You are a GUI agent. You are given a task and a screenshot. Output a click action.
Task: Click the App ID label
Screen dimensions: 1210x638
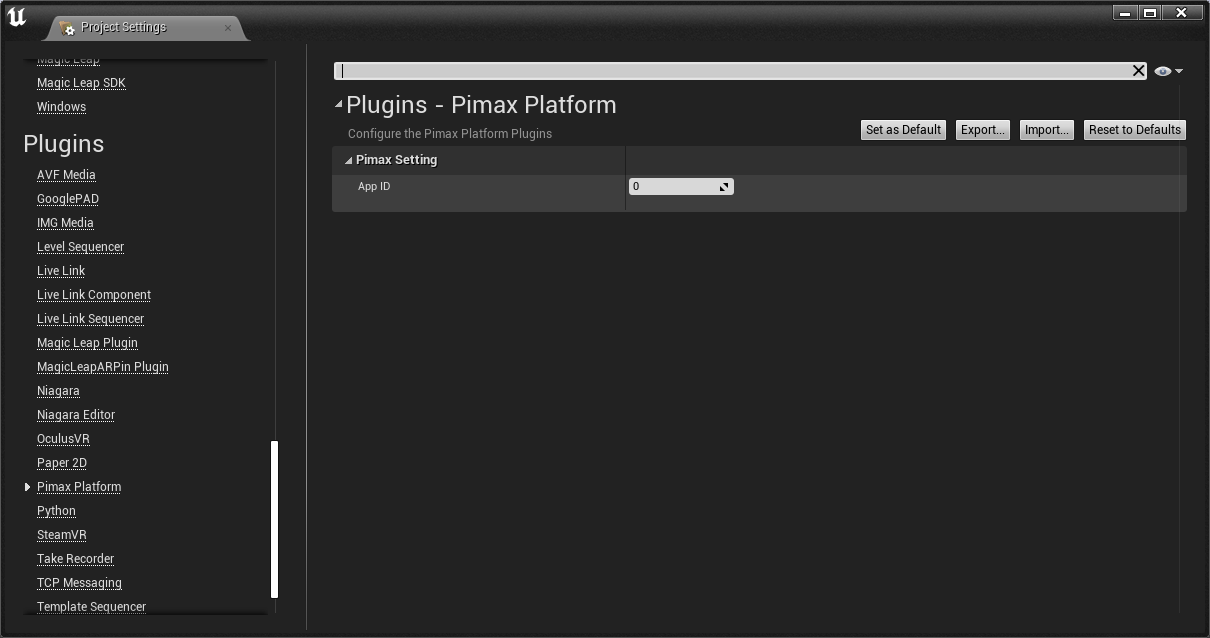tap(374, 187)
